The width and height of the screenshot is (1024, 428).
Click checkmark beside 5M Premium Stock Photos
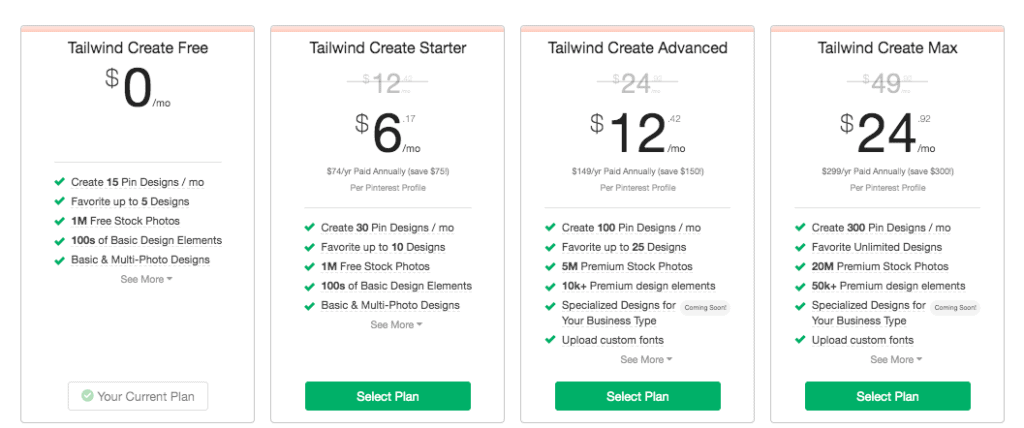[x=551, y=266]
